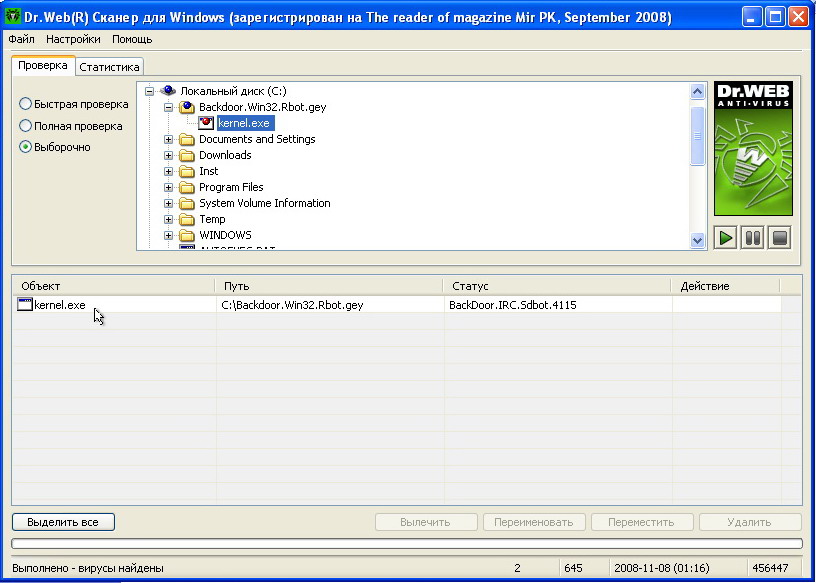This screenshot has height=583, width=816.
Task: Open the Настройки menu
Action: click(x=73, y=39)
